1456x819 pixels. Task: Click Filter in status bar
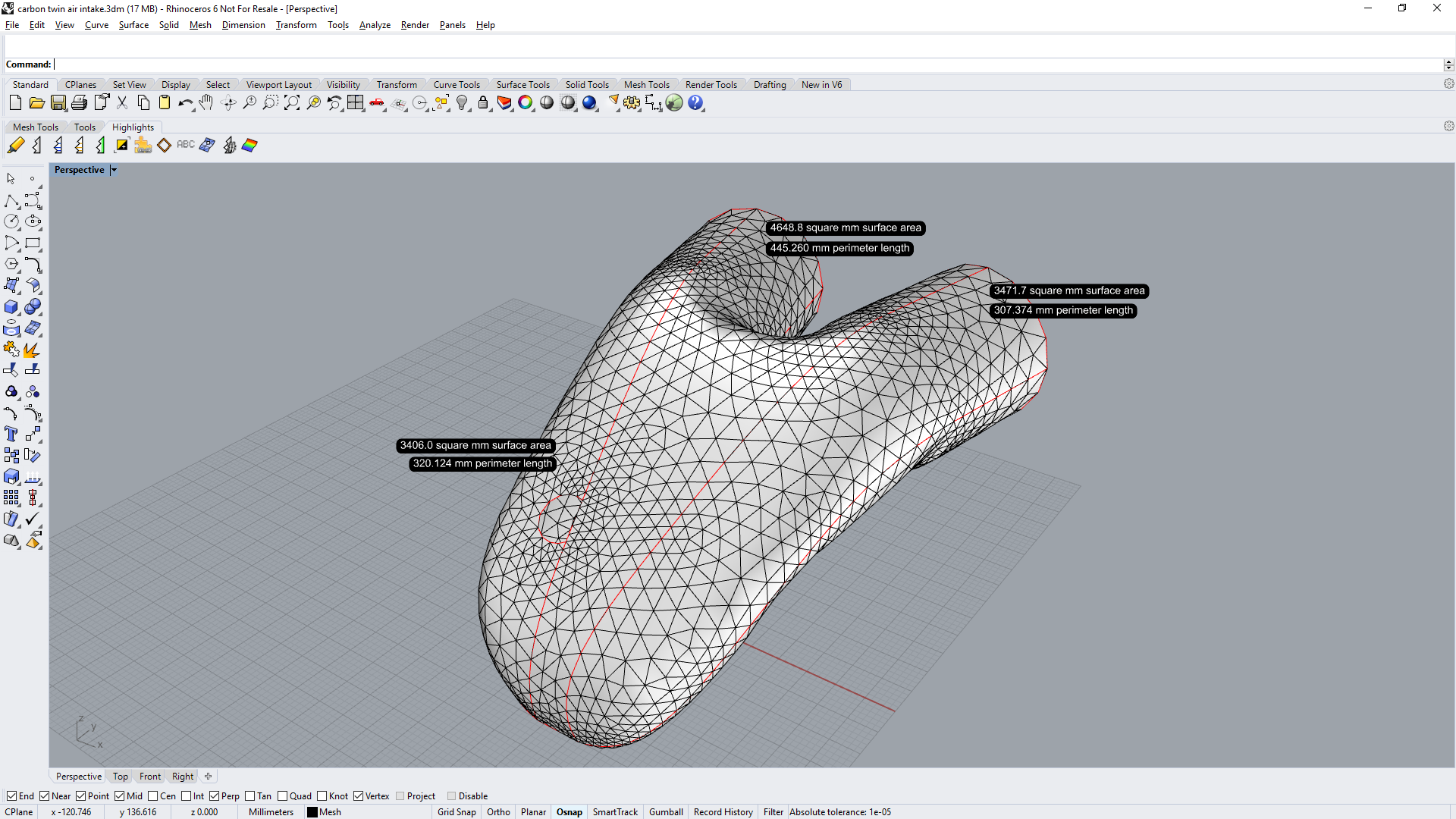pyautogui.click(x=773, y=812)
